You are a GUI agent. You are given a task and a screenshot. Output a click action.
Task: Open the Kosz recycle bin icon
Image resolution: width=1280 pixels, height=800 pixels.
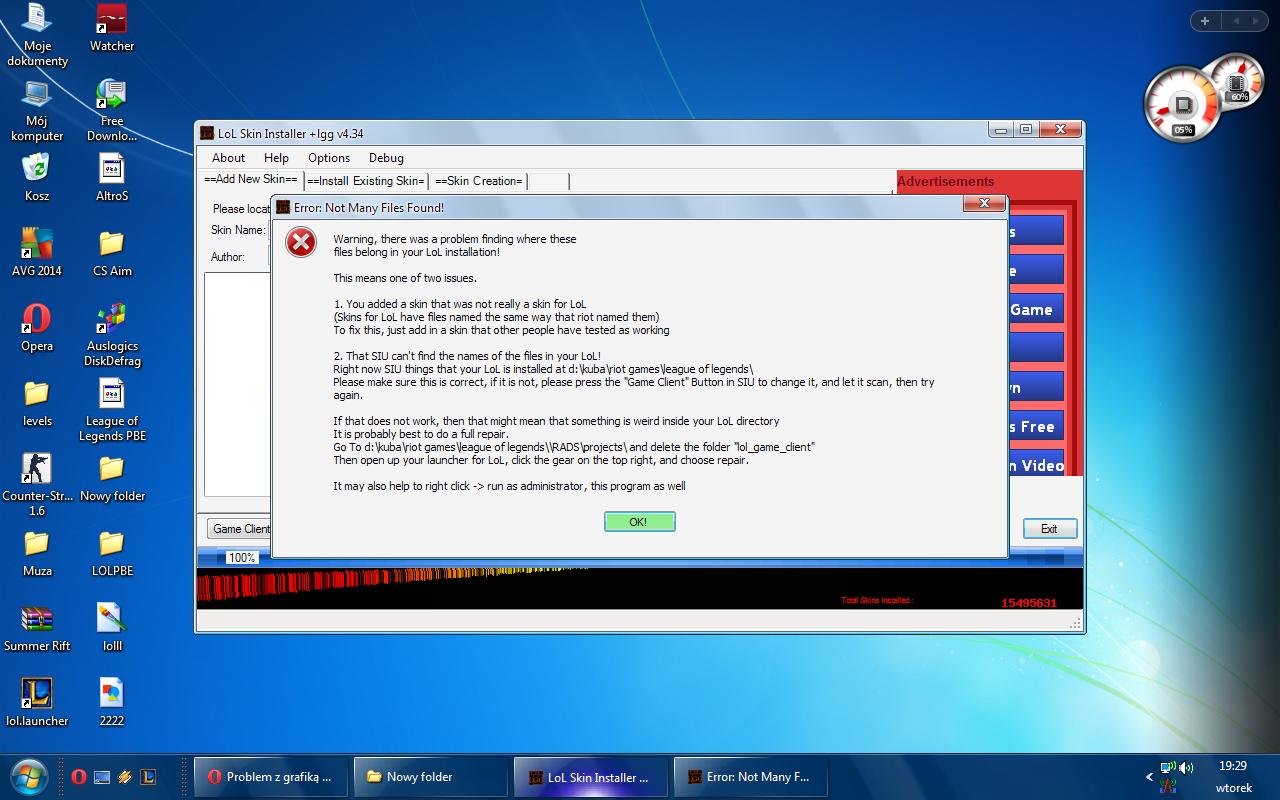[37, 178]
